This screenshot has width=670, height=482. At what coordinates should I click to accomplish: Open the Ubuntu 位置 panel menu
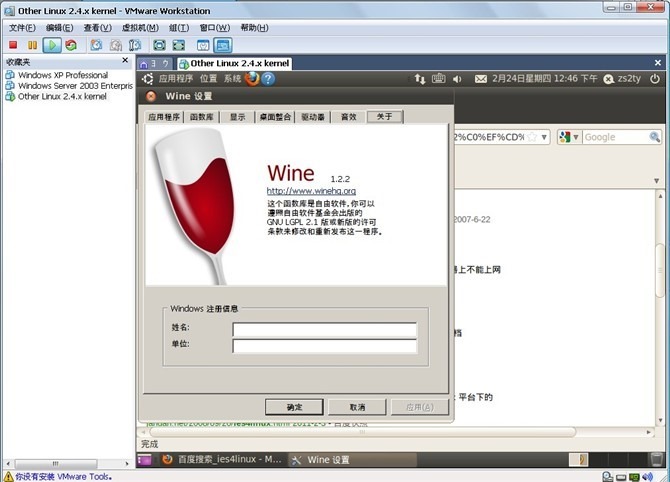click(x=209, y=79)
